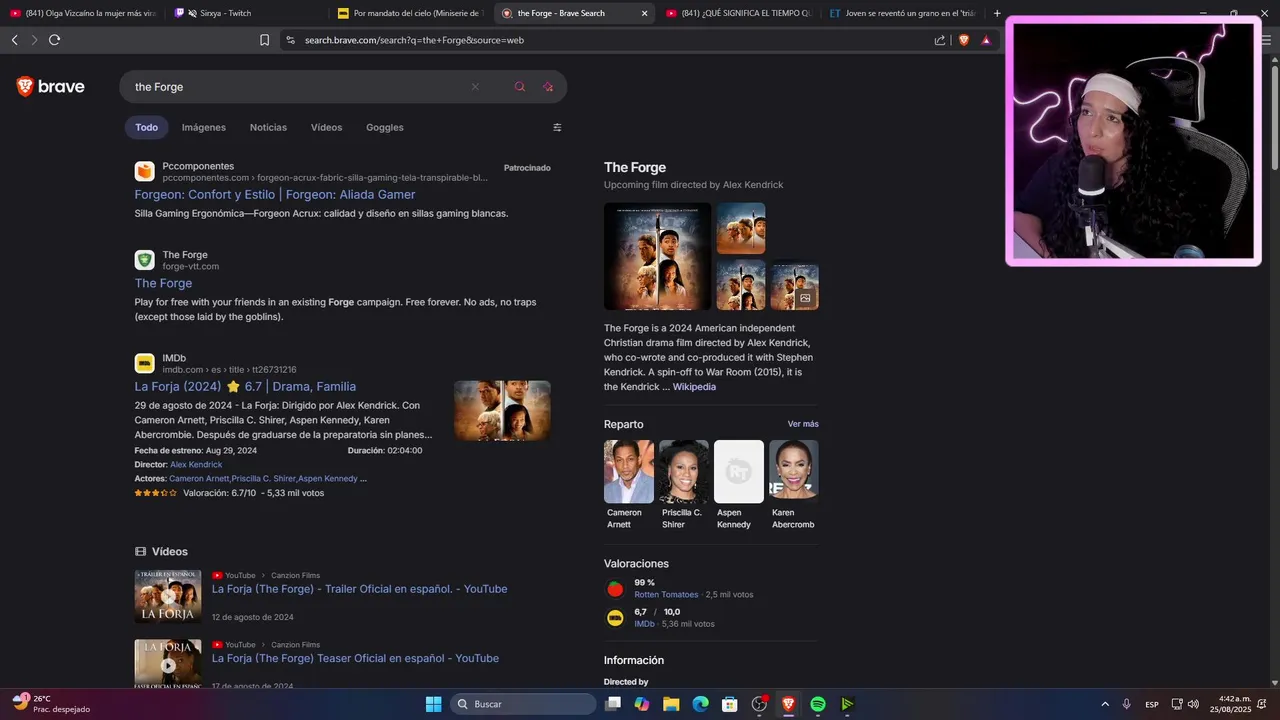Image resolution: width=1280 pixels, height=720 pixels.
Task: Open Task View in taskbar
Action: click(x=613, y=704)
